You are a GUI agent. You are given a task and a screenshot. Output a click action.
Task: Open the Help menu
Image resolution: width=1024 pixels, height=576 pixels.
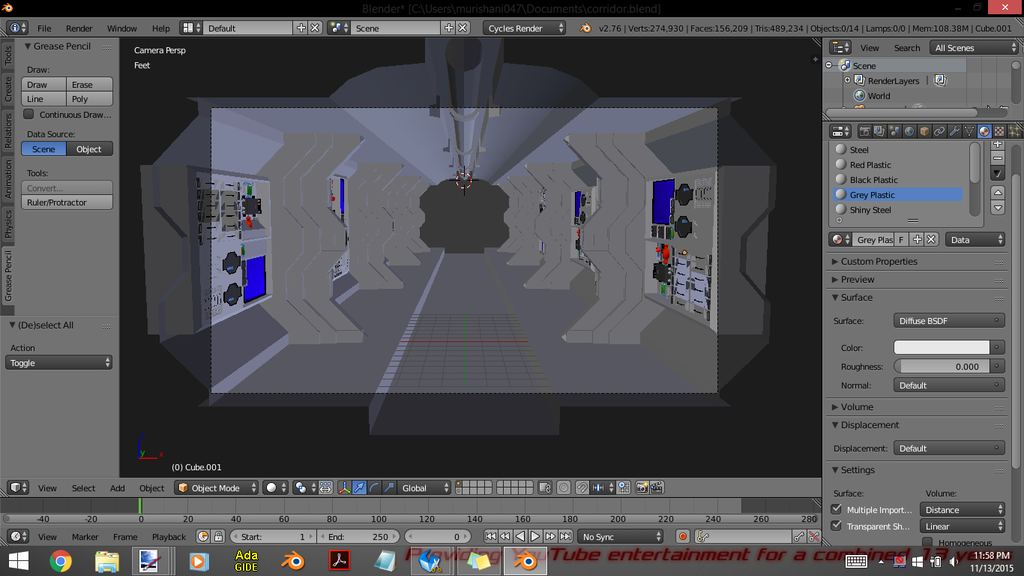pyautogui.click(x=161, y=28)
